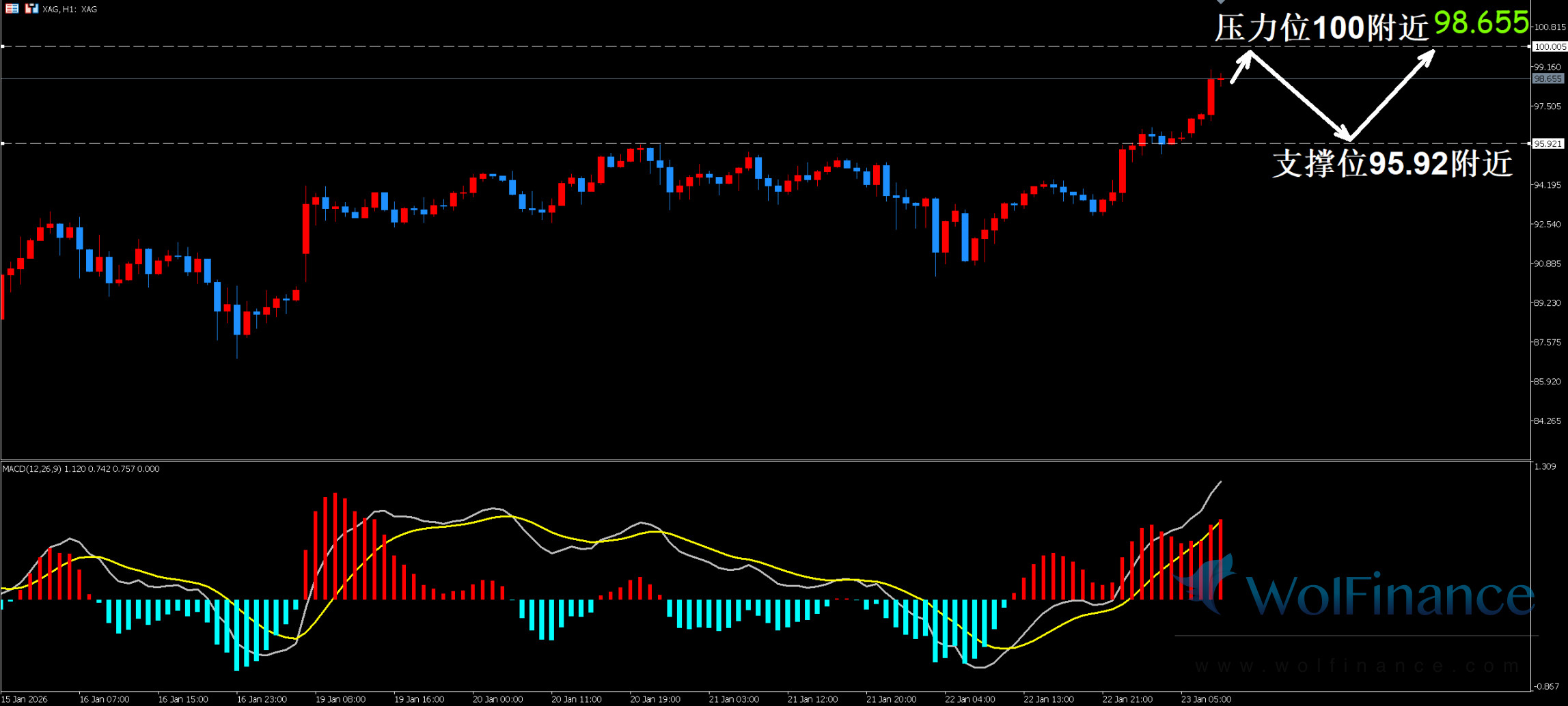Select the 压力位100附近 text label
This screenshot has height=706, width=1568.
click(x=1321, y=29)
